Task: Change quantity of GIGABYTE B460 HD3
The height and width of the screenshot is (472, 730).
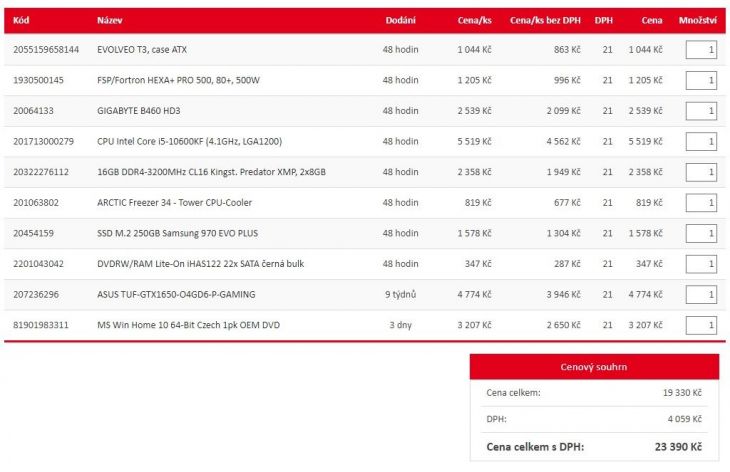Action: [x=701, y=111]
